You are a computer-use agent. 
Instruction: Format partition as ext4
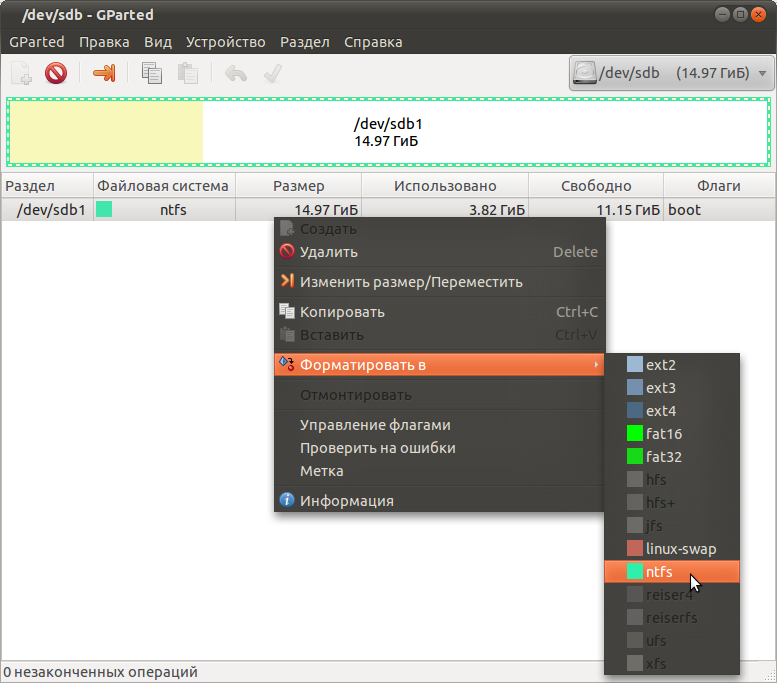click(x=671, y=411)
